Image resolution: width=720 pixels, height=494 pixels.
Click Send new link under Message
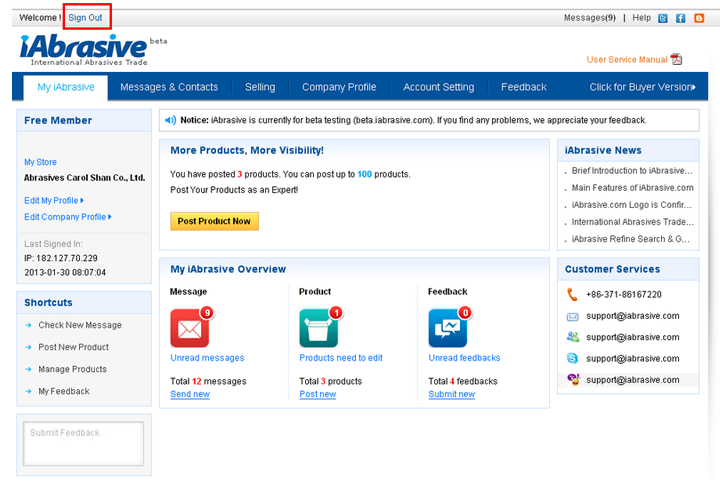[190, 394]
